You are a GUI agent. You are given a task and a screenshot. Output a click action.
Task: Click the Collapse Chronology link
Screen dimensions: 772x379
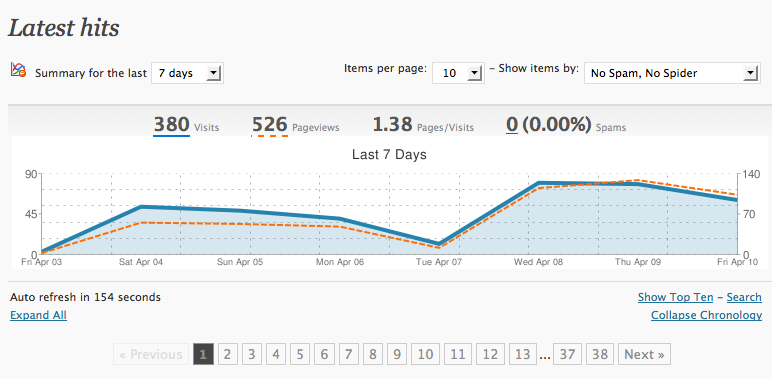tap(706, 315)
